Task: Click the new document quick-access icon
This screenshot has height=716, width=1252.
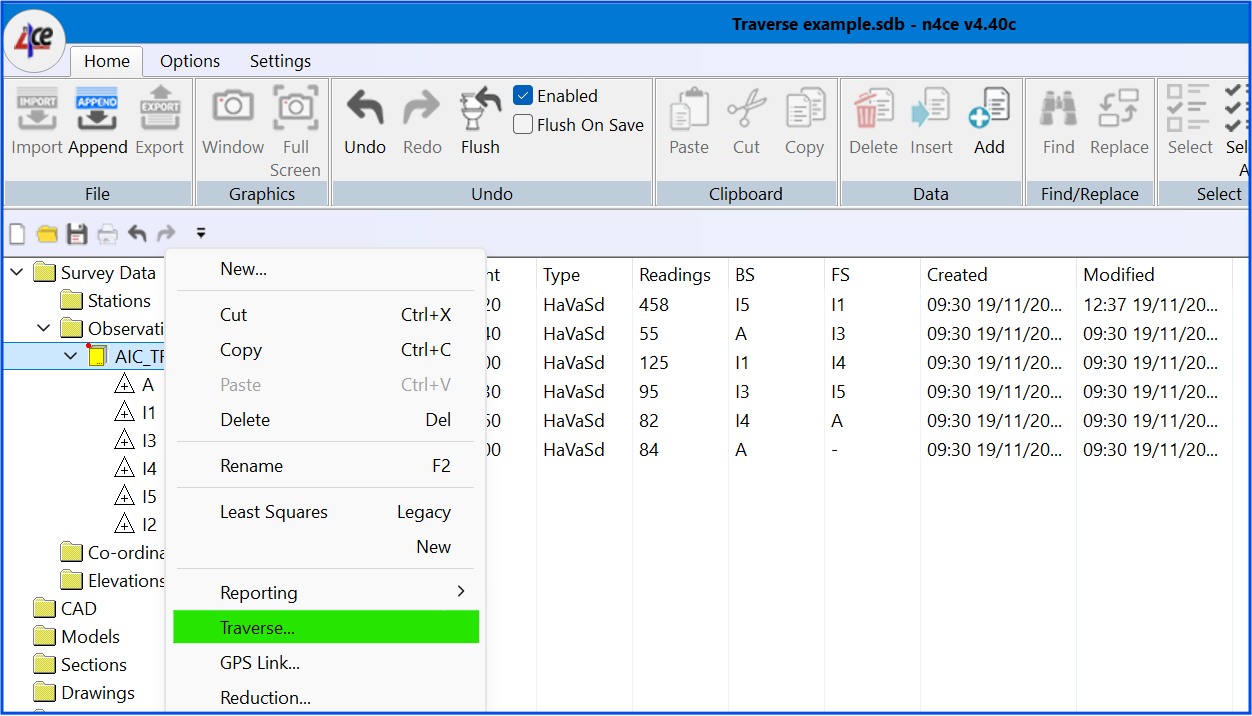Action: point(17,234)
